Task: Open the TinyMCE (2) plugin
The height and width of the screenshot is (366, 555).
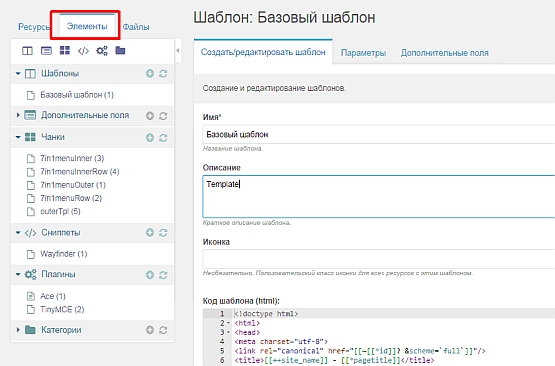Action: click(x=62, y=309)
